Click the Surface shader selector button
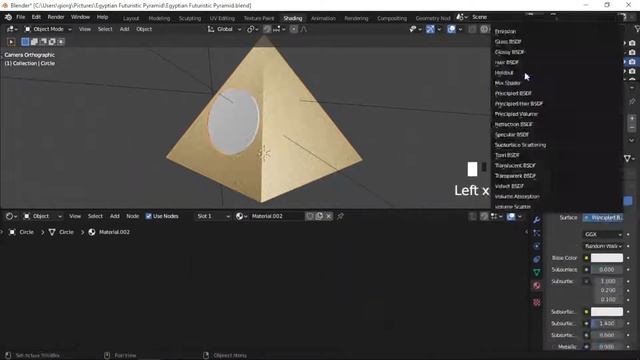Image resolution: width=640 pixels, height=360 pixels. point(603,218)
